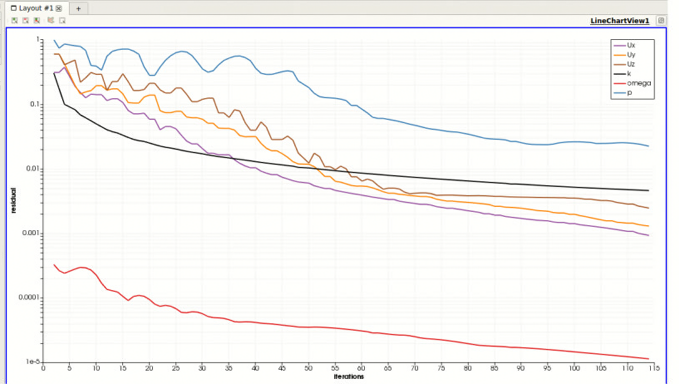Click the Uy legend entry
Screen dimensions: 679x384
(625, 55)
